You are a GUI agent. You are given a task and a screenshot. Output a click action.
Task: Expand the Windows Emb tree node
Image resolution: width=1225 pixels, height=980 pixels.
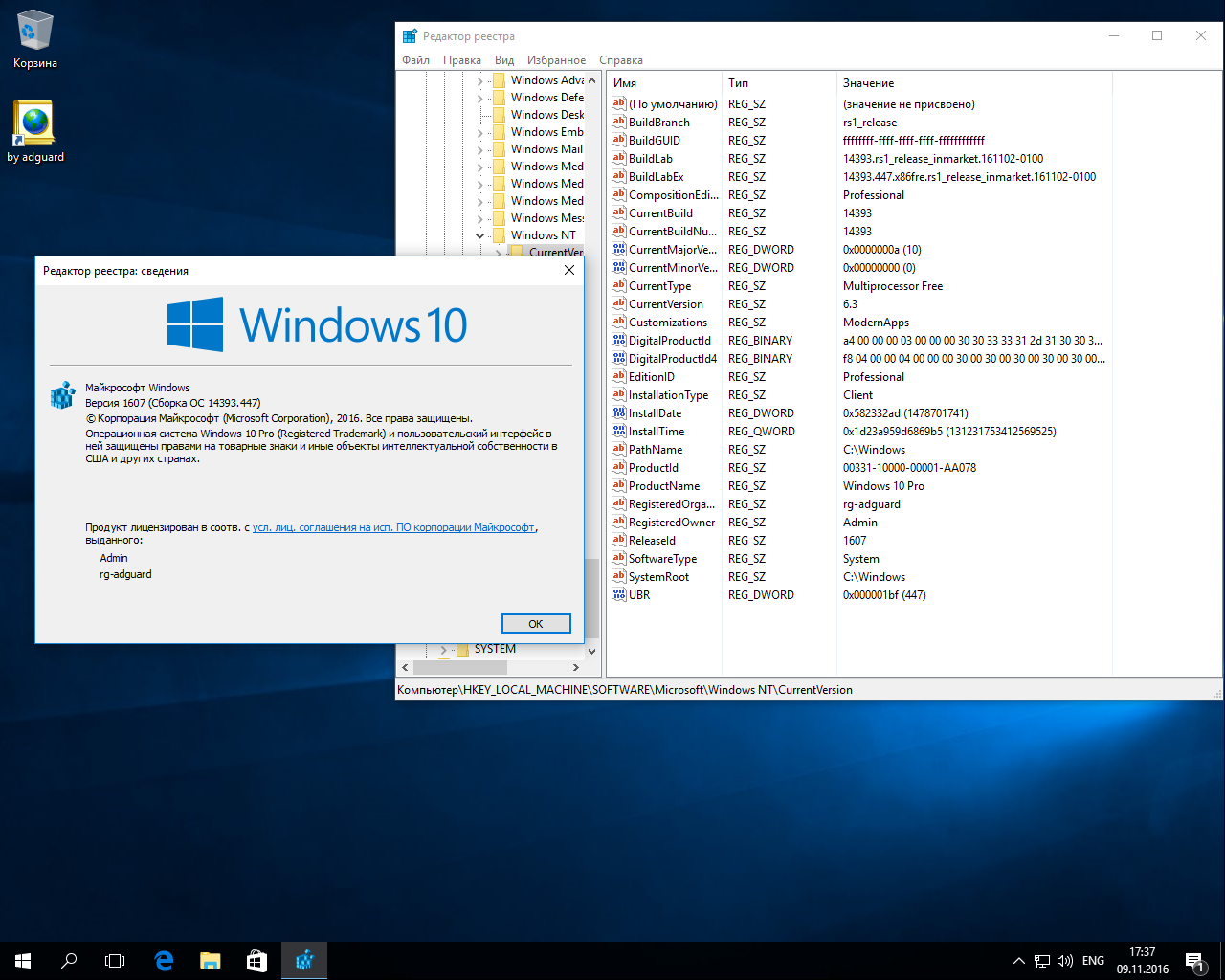tap(479, 133)
